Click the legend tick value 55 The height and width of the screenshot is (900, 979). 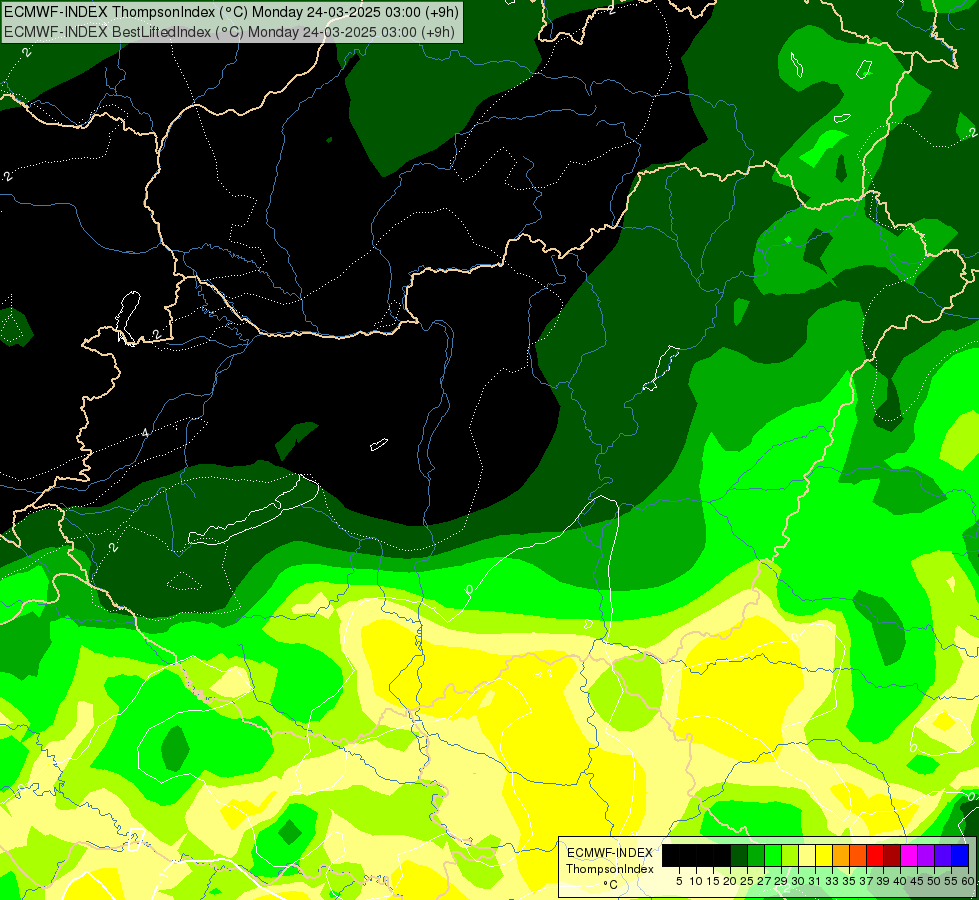tap(952, 881)
